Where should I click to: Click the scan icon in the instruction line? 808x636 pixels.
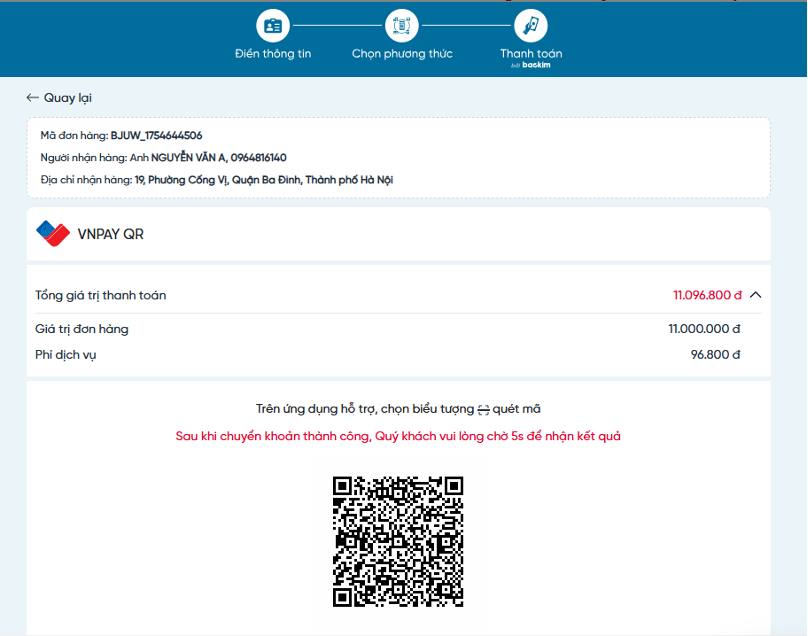click(x=483, y=410)
